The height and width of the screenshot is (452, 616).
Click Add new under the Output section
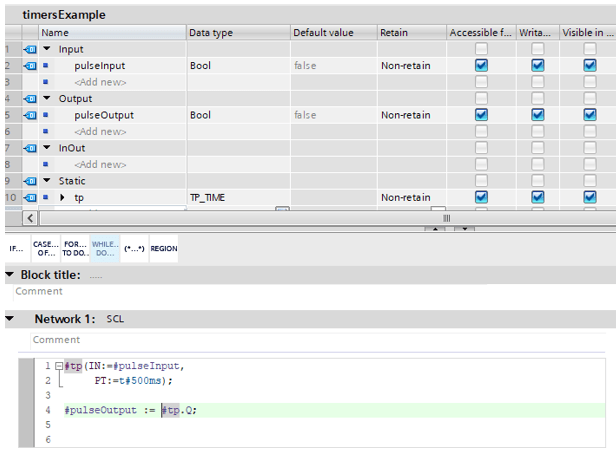[x=100, y=132]
